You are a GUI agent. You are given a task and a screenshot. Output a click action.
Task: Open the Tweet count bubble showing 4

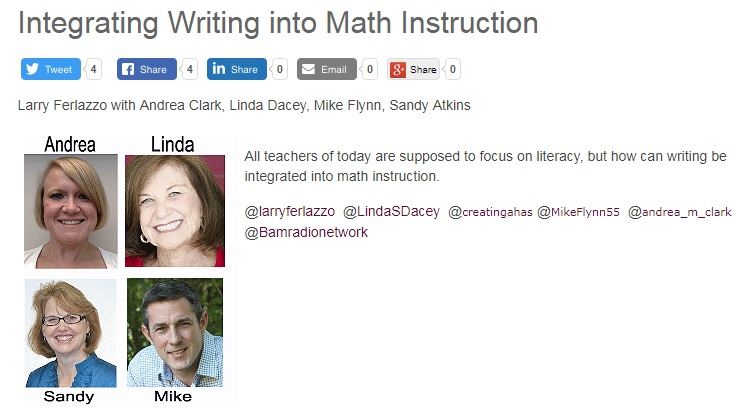click(x=93, y=69)
